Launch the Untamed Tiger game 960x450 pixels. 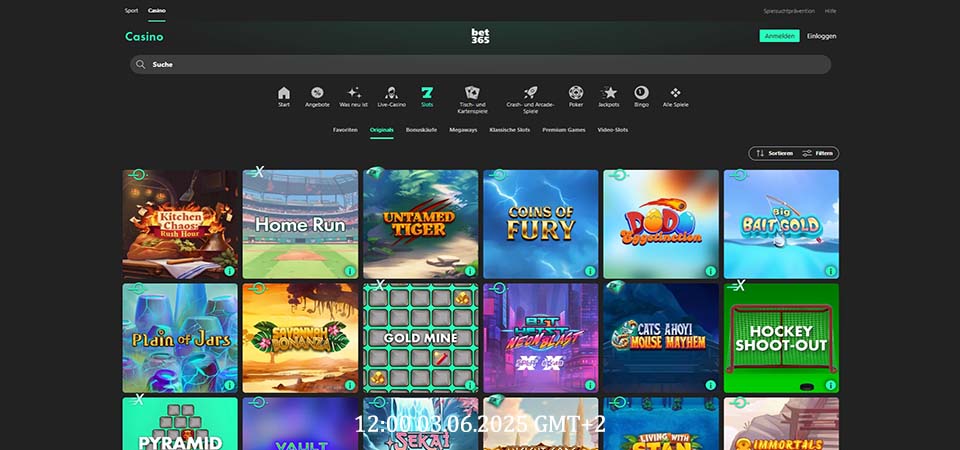420,224
